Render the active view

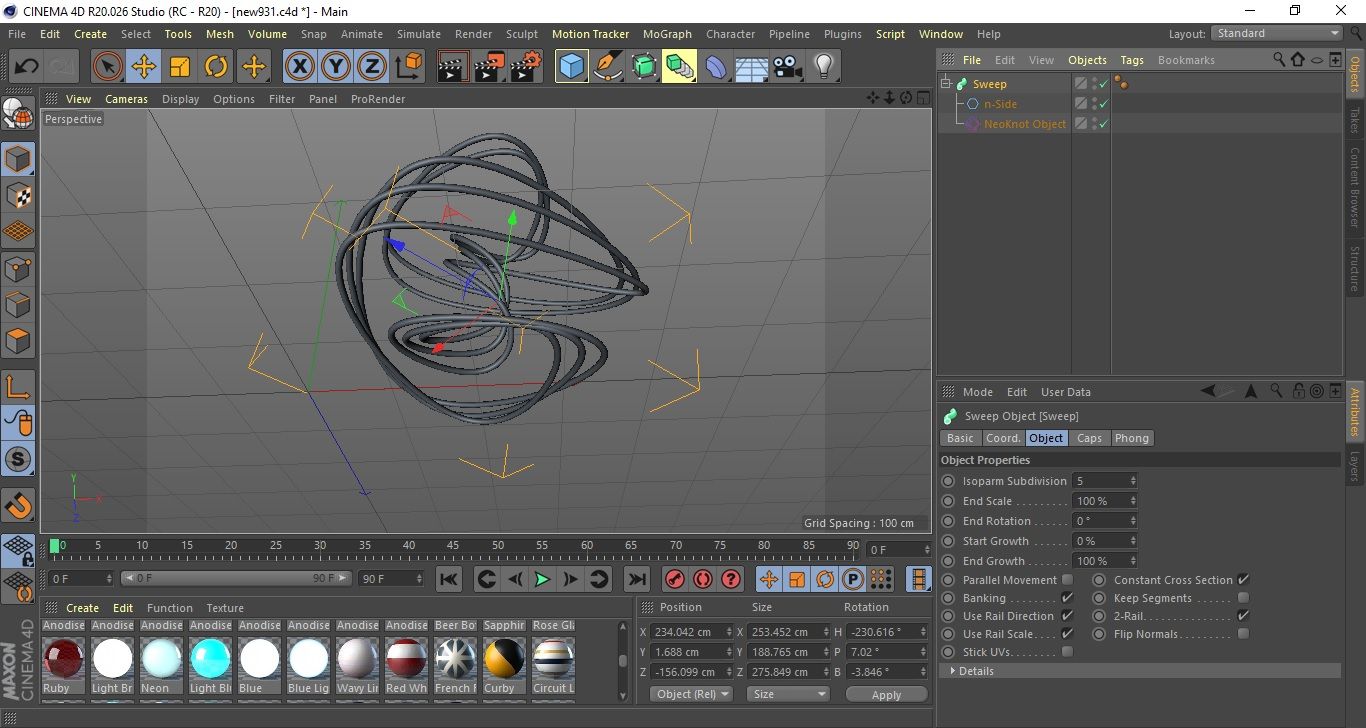454,67
